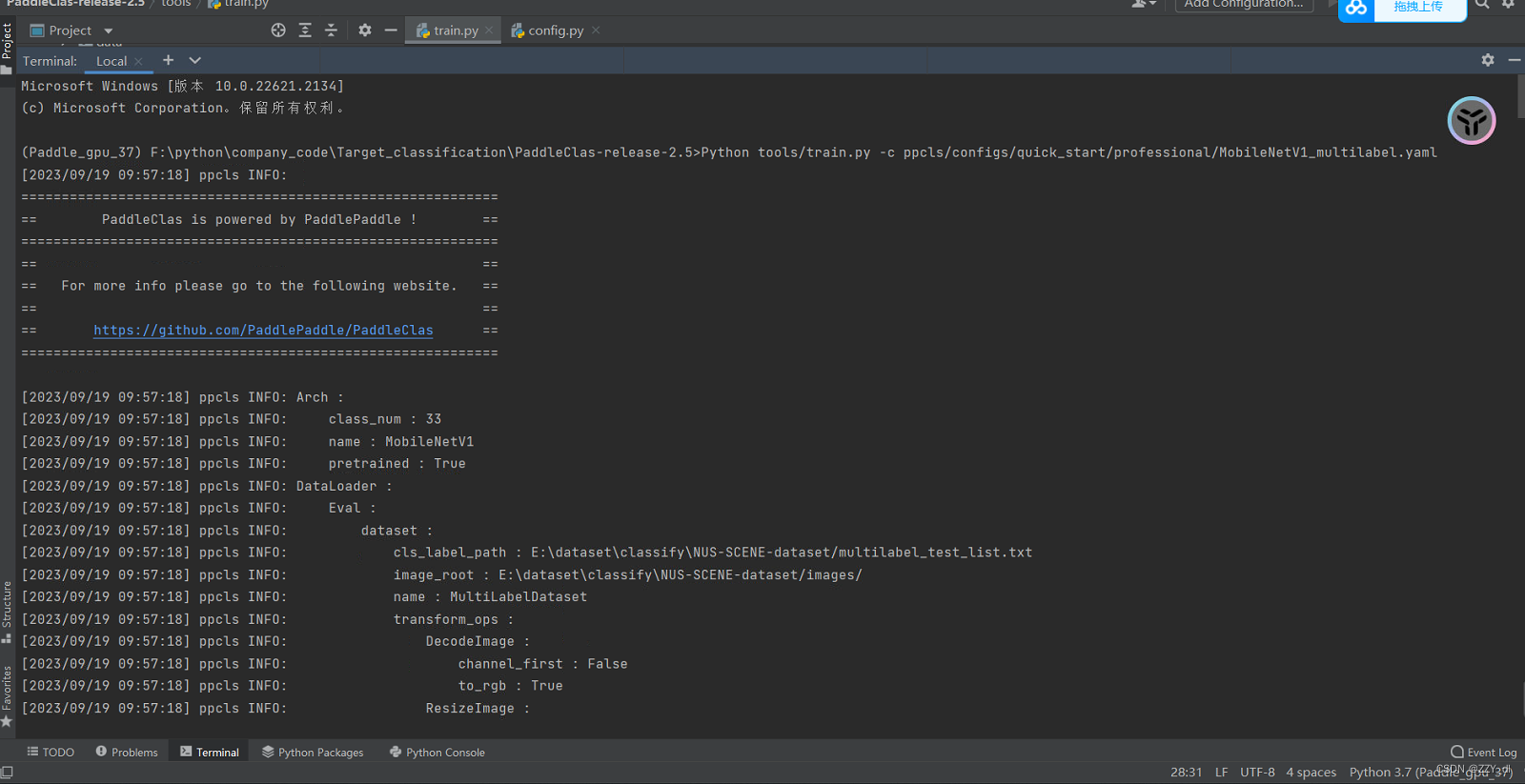Open the Python 3.7 interpreter selector

(1431, 773)
